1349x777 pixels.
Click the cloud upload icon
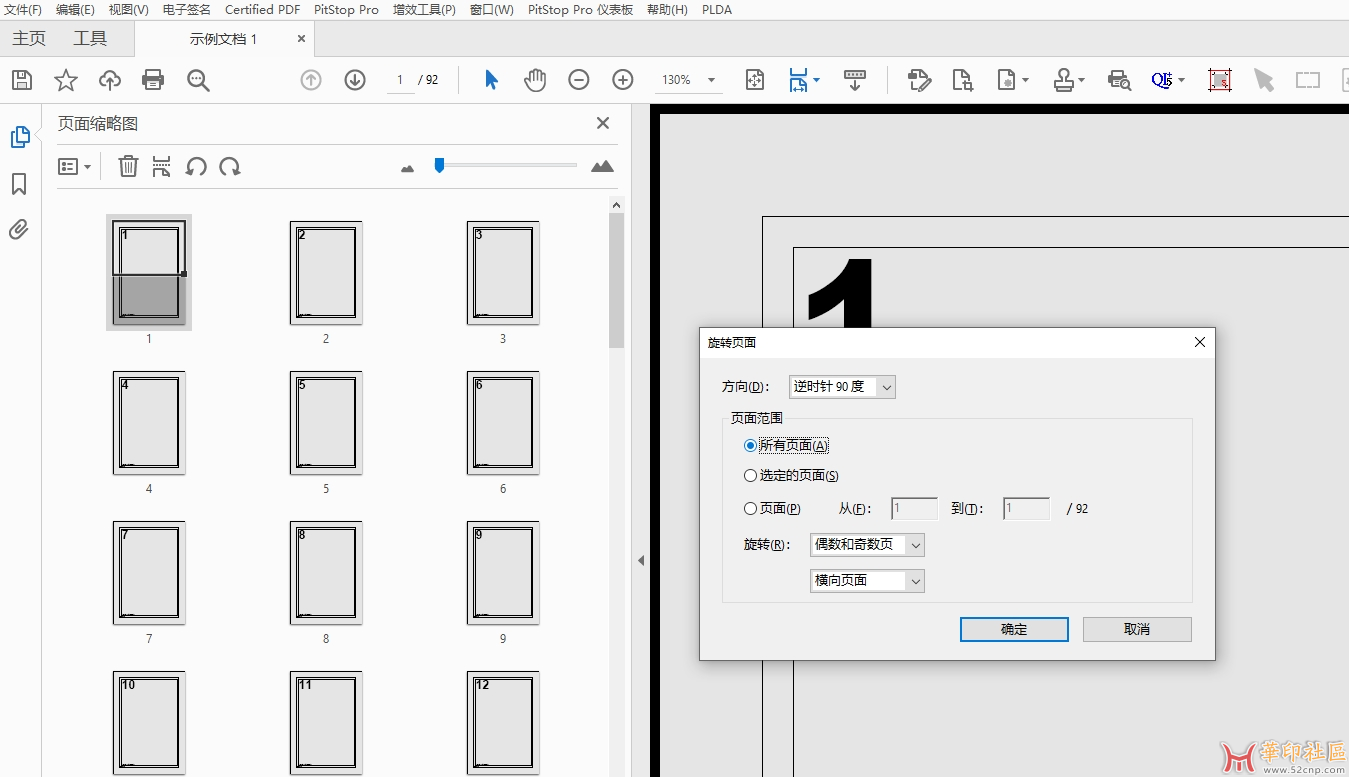point(110,80)
